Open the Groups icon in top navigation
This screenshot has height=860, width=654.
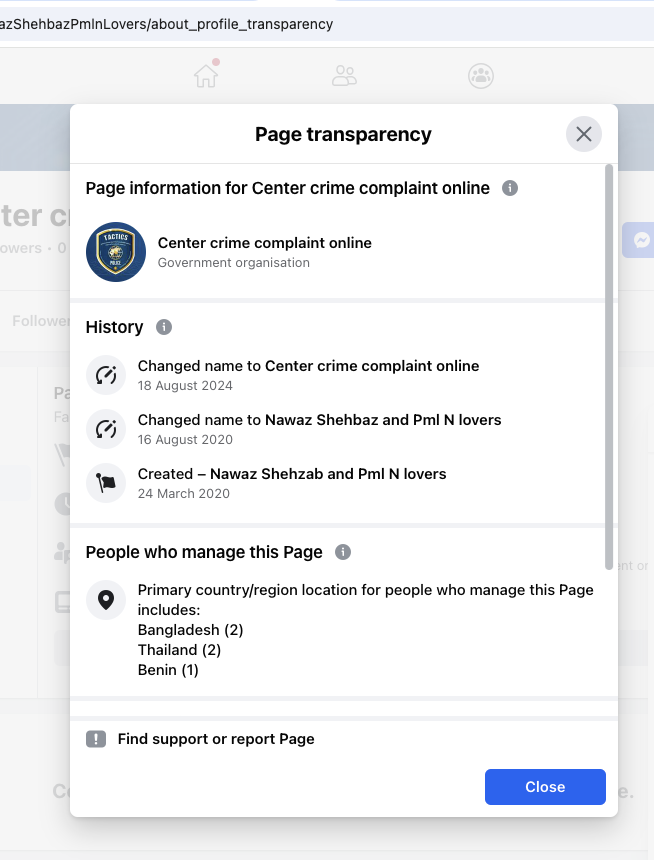tap(481, 76)
